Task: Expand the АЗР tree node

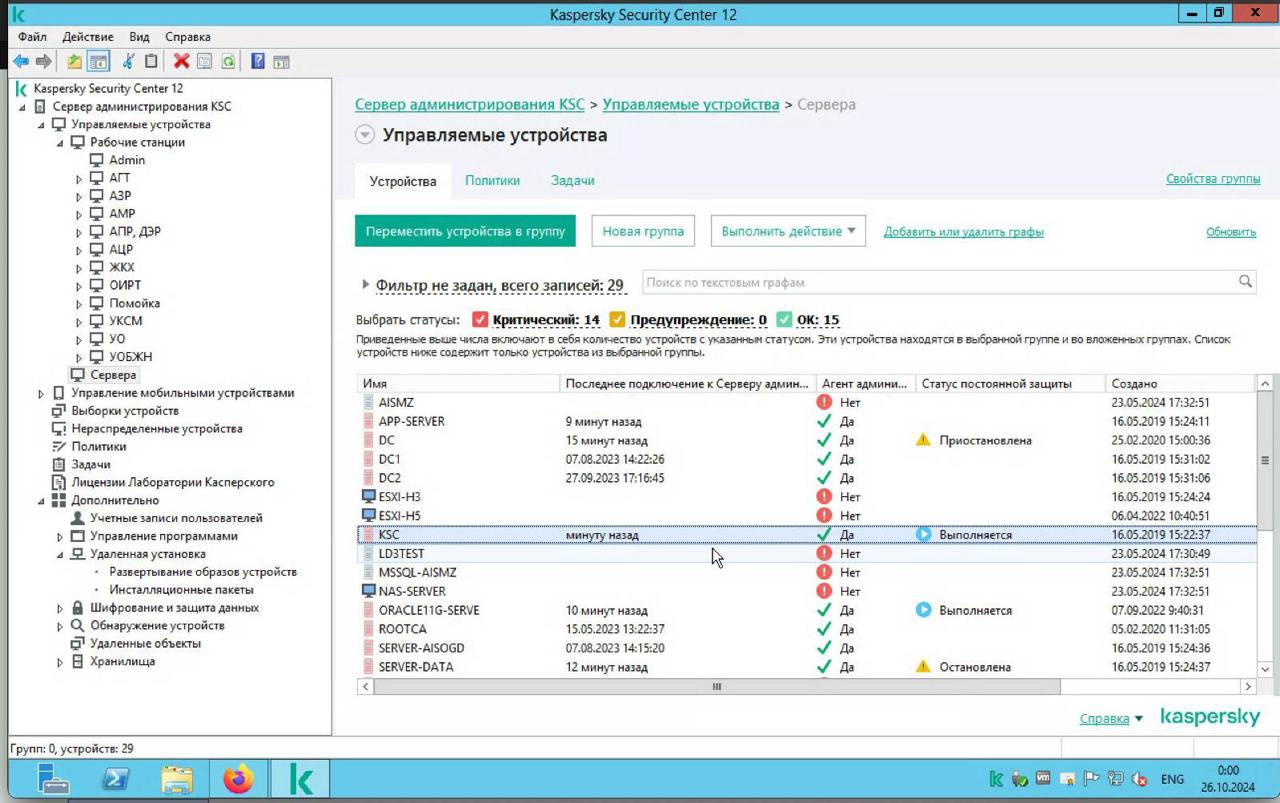Action: (x=79, y=196)
